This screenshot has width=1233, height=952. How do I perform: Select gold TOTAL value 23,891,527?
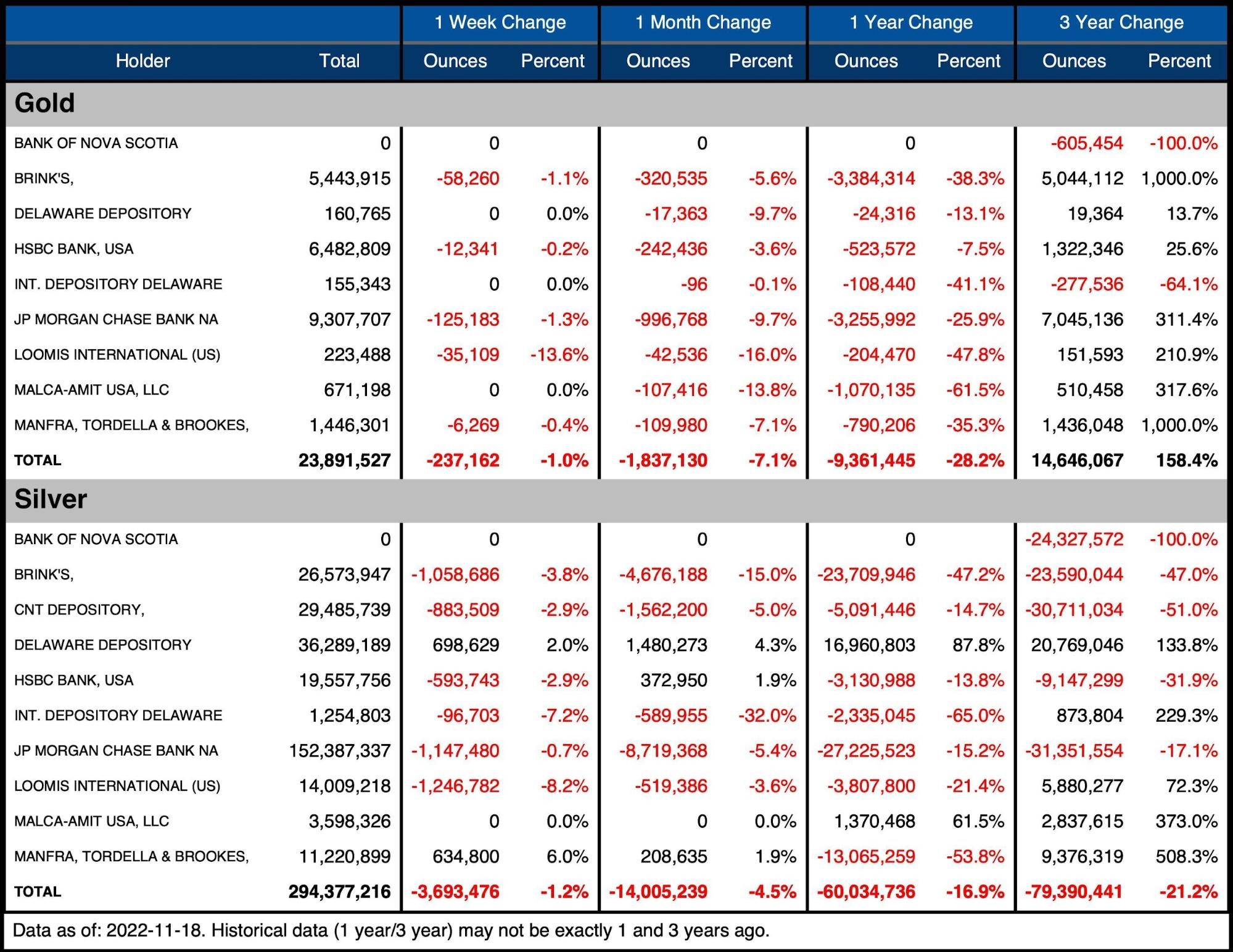pyautogui.click(x=344, y=461)
